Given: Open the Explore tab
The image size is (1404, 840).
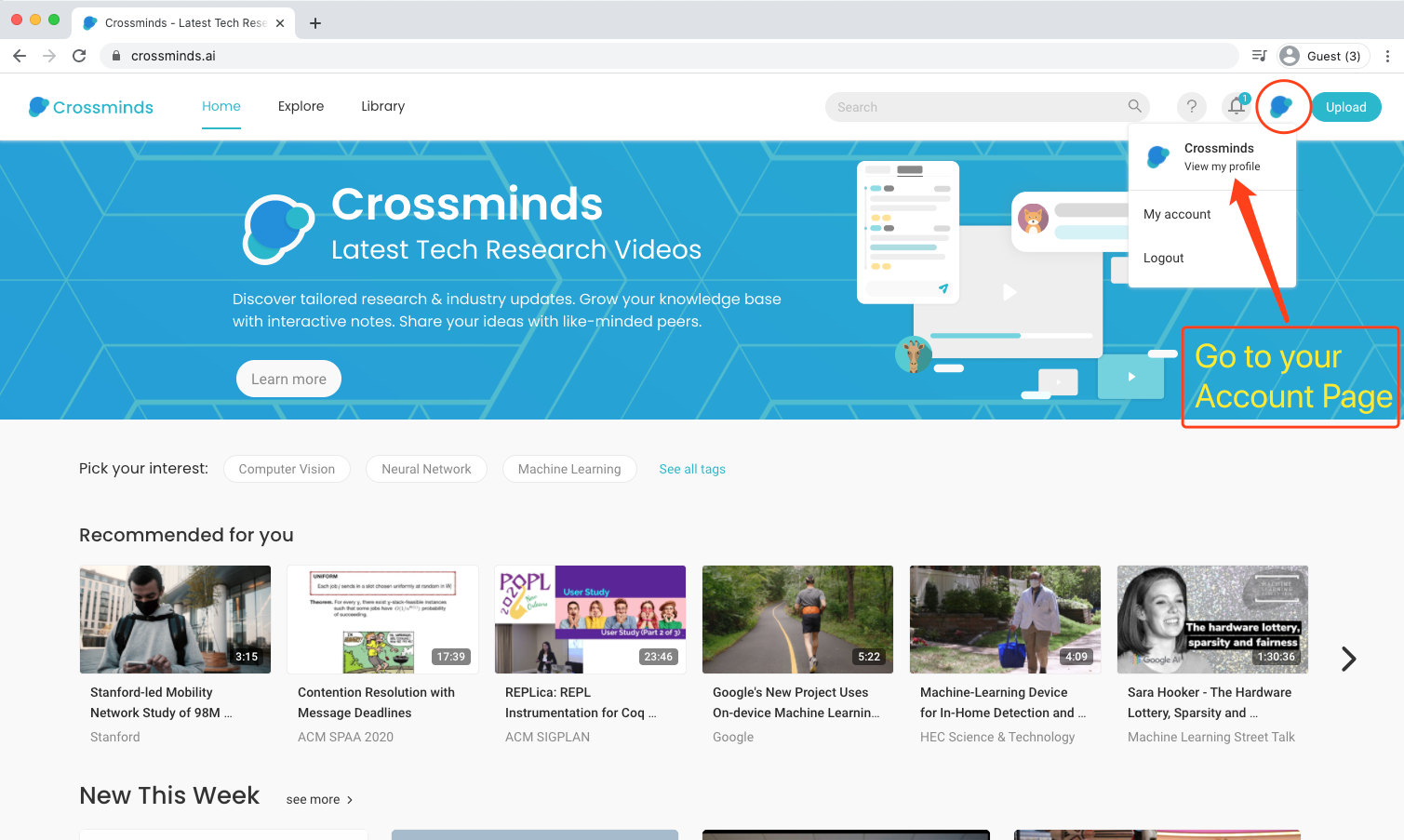Looking at the screenshot, I should click(x=301, y=106).
